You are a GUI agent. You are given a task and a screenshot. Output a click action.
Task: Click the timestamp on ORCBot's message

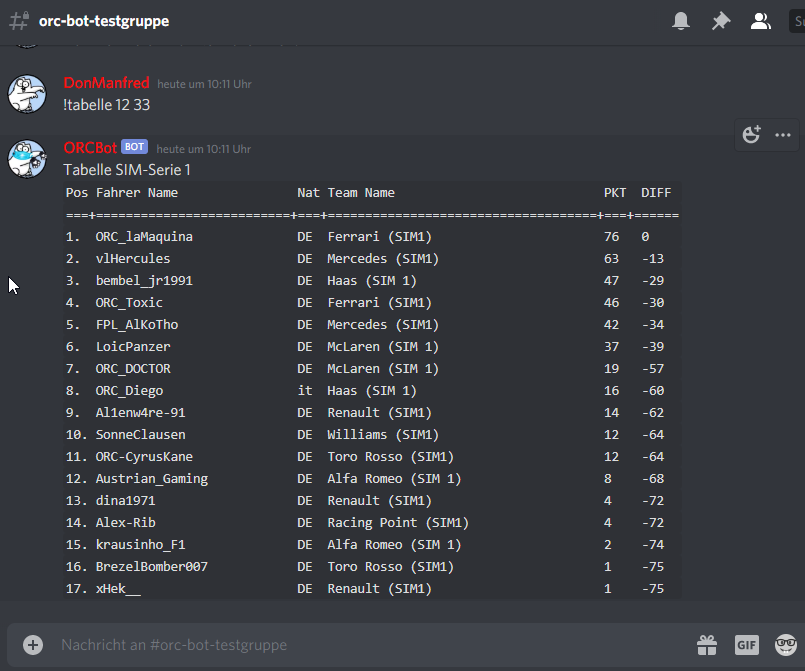point(204,149)
